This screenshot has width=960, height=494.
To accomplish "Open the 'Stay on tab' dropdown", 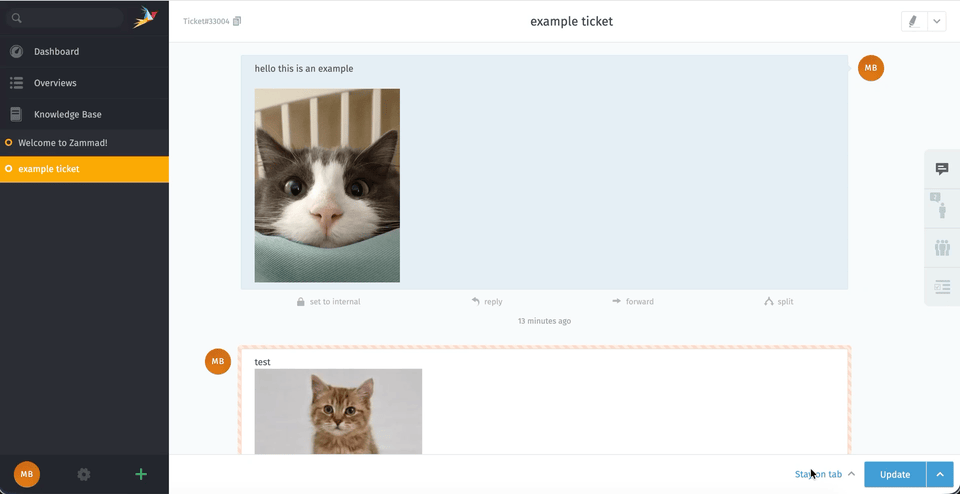I will coord(824,474).
